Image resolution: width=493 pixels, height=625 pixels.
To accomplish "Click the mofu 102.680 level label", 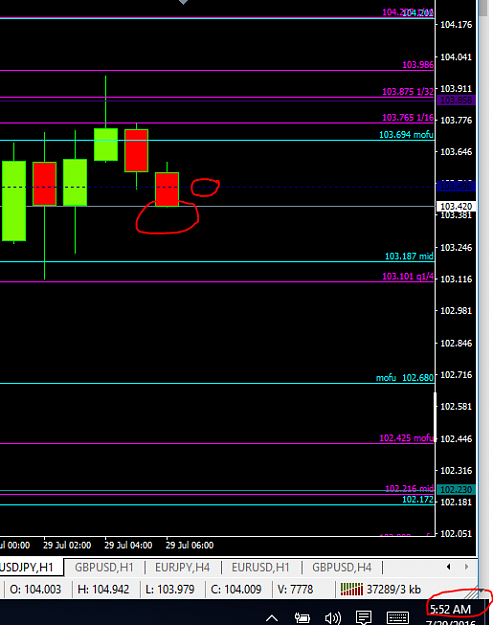I will 405,377.
